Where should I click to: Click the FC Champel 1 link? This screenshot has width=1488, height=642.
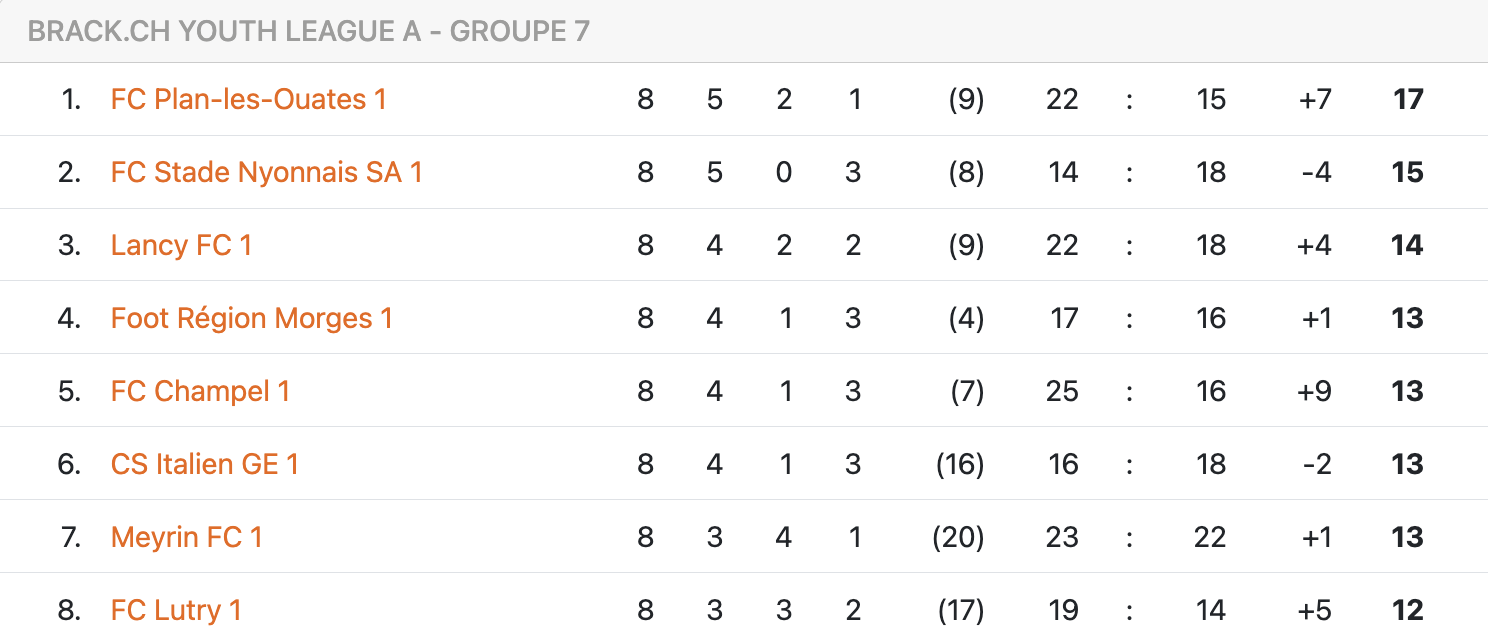[x=200, y=391]
